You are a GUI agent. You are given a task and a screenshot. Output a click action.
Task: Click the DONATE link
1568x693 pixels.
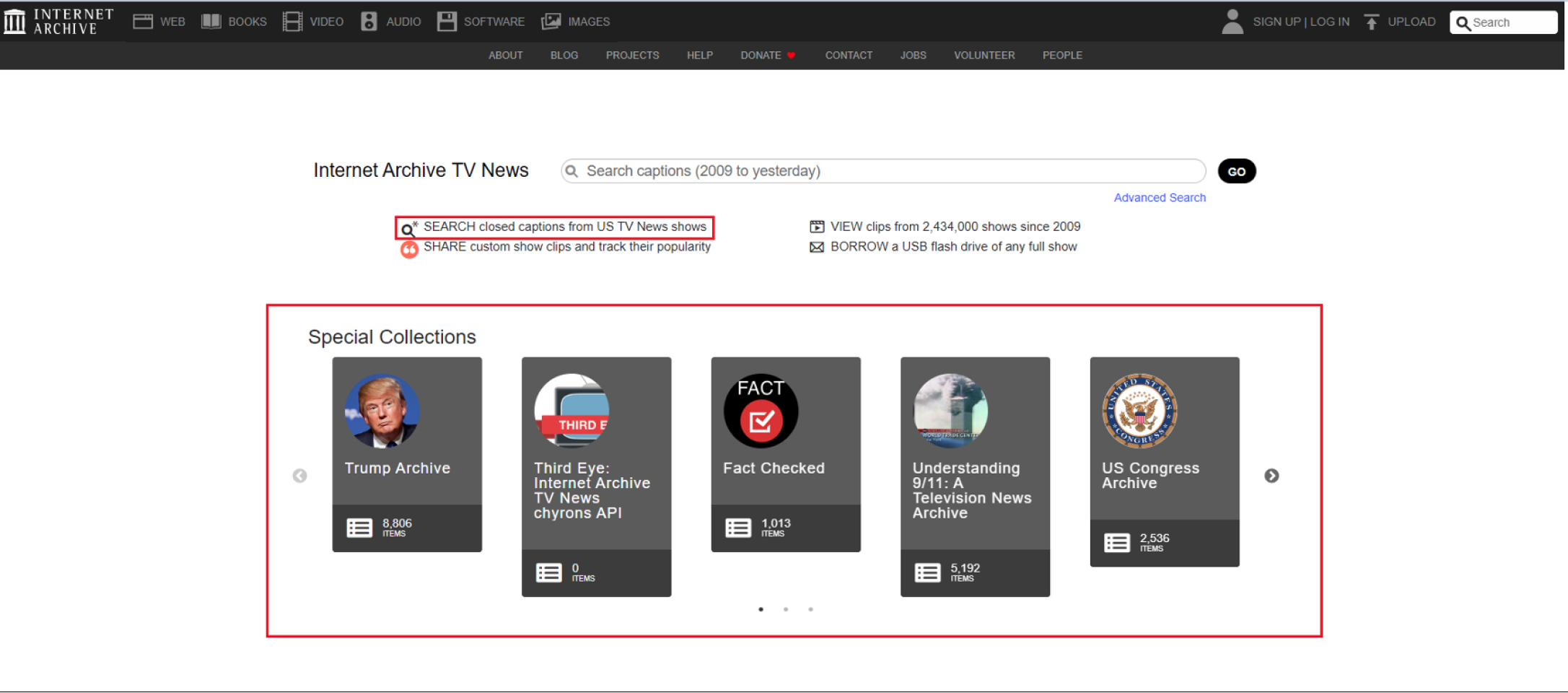click(x=761, y=56)
